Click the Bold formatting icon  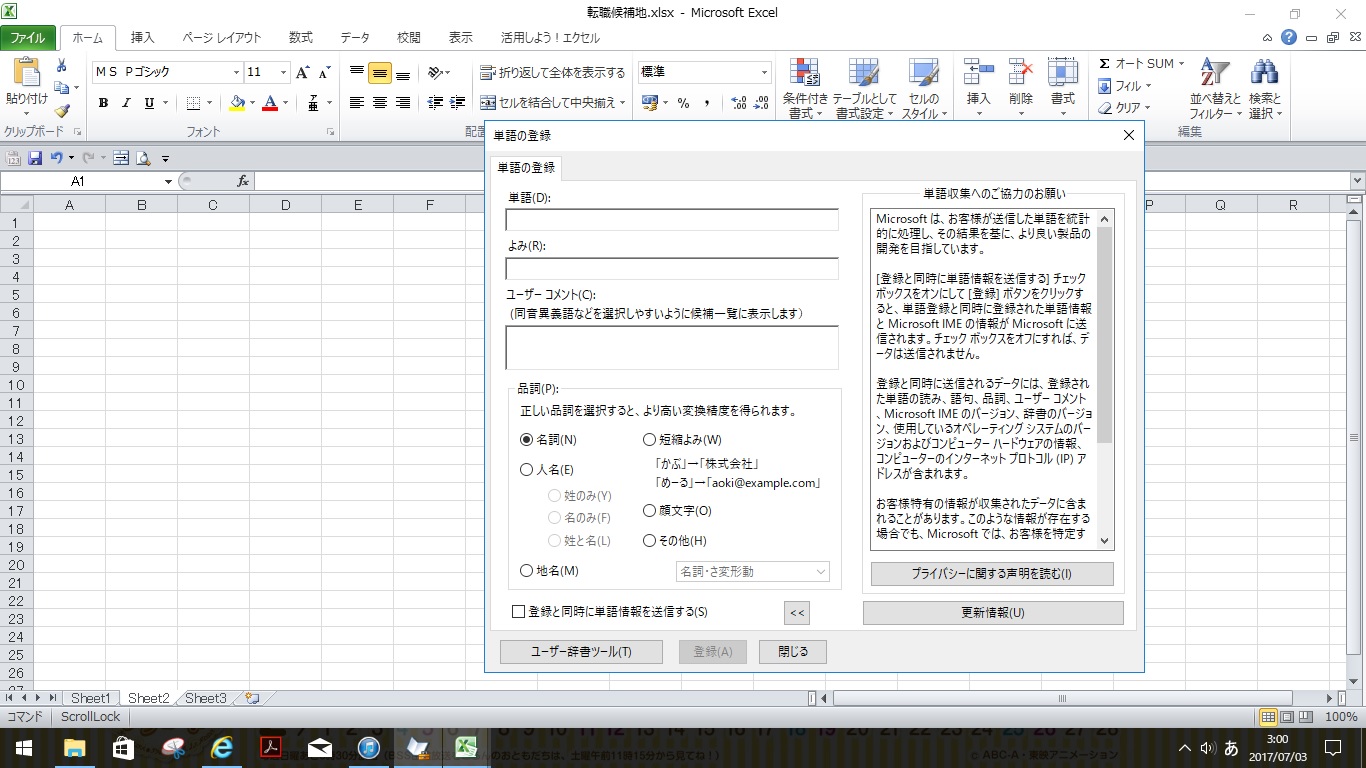click(x=104, y=103)
